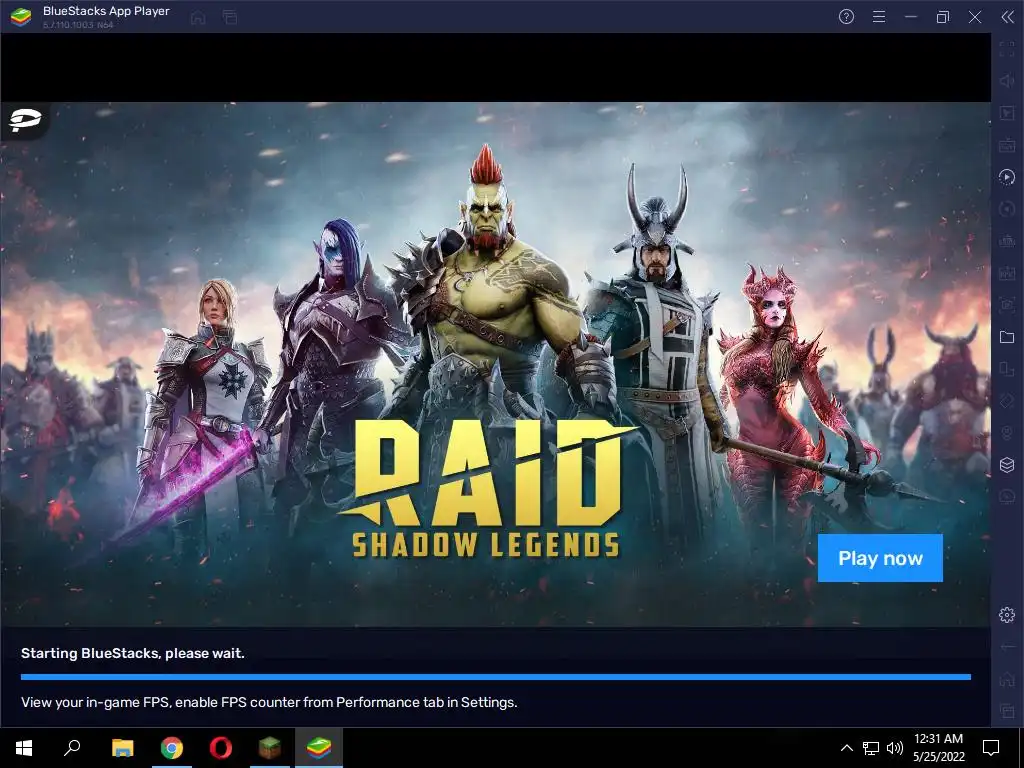This screenshot has width=1024, height=768.
Task: Collapse the side toolbar with double-chevron icon
Action: click(x=1008, y=17)
